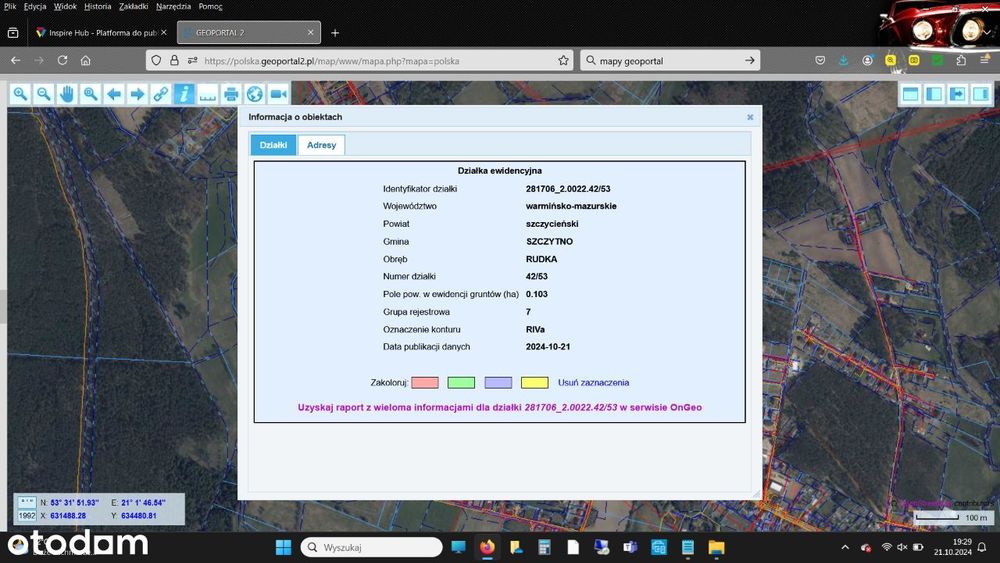Click the Windows taskbar search field
Viewport: 1000px width, 563px height.
pyautogui.click(x=372, y=547)
